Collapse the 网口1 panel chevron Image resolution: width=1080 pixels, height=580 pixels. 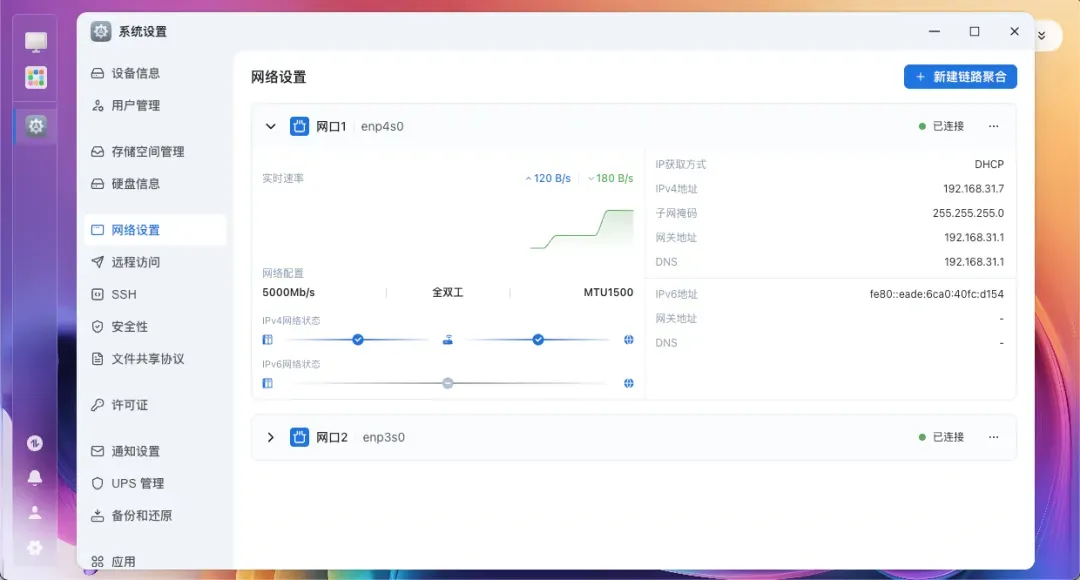coord(270,126)
